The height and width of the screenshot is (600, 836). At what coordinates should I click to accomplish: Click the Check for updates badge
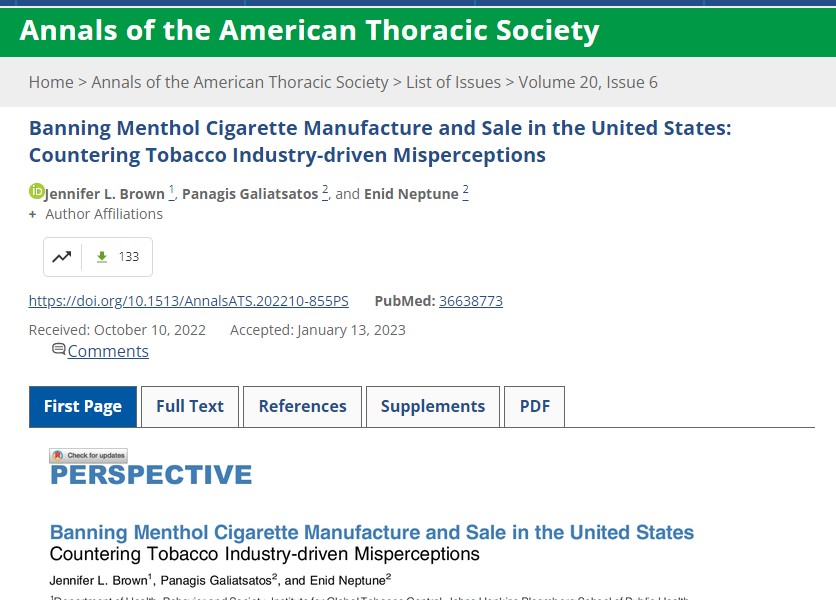[87, 455]
